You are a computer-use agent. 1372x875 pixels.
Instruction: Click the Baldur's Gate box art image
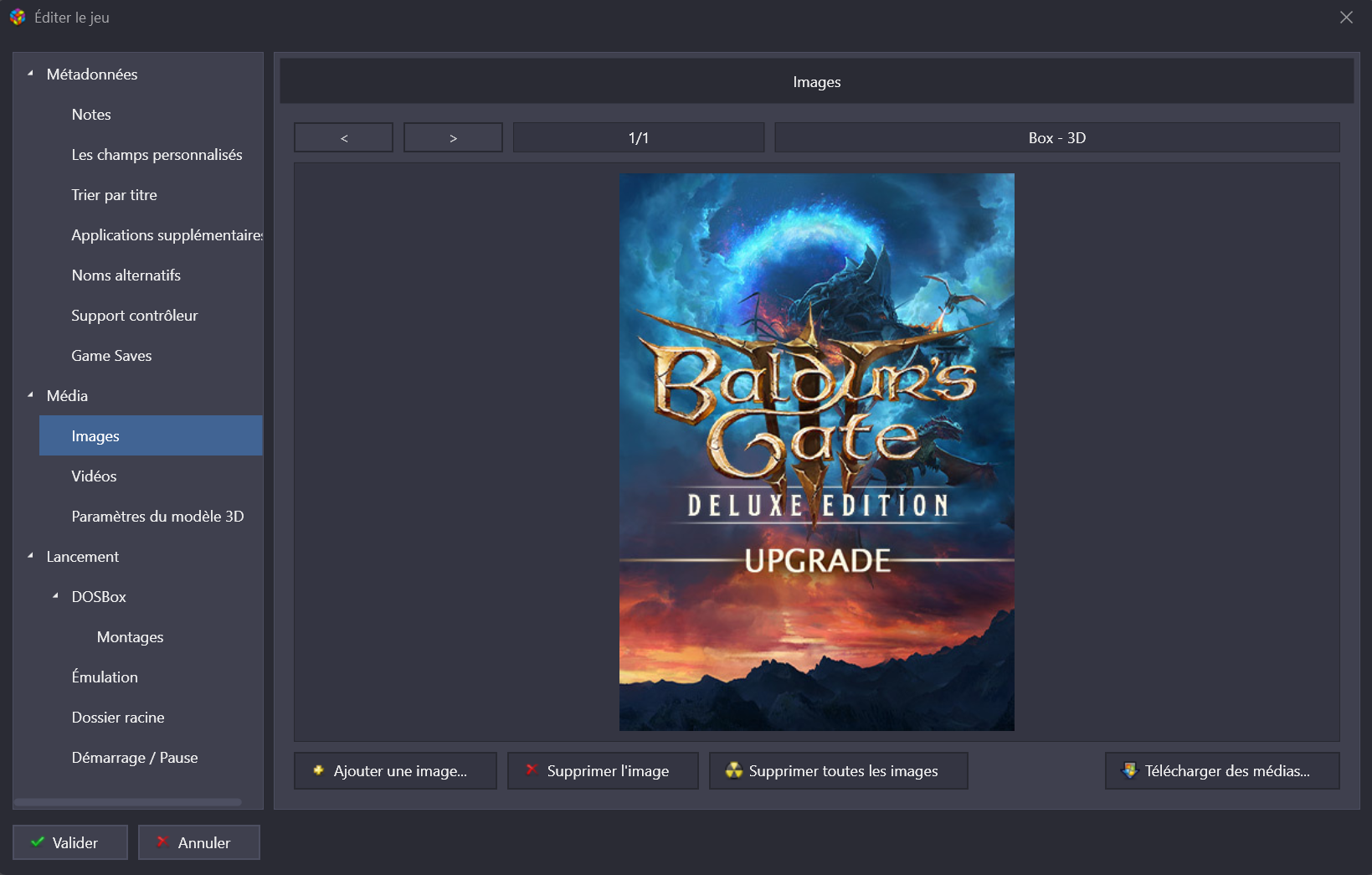(x=817, y=452)
